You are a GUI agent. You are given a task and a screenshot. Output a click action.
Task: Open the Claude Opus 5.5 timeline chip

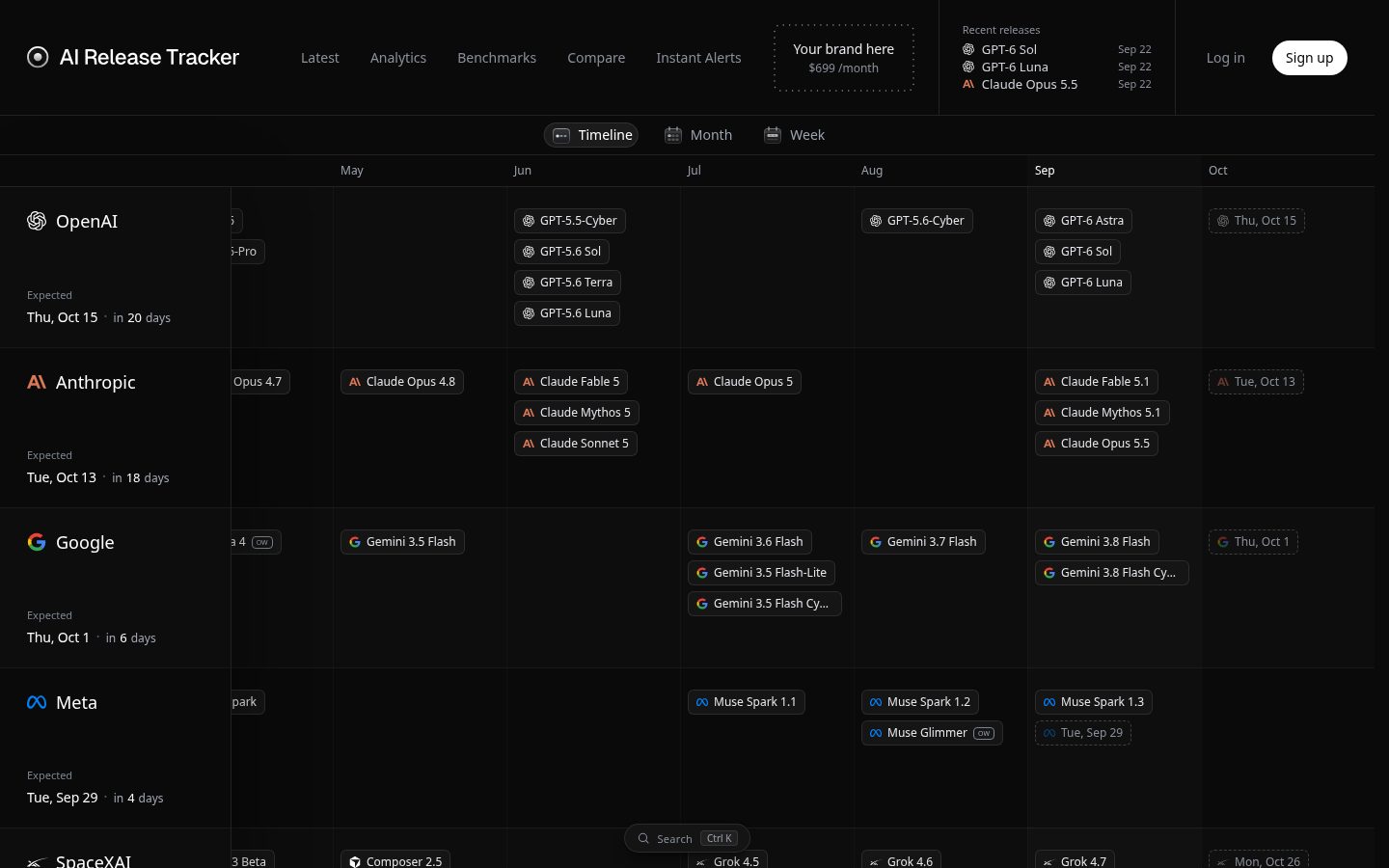click(1097, 444)
